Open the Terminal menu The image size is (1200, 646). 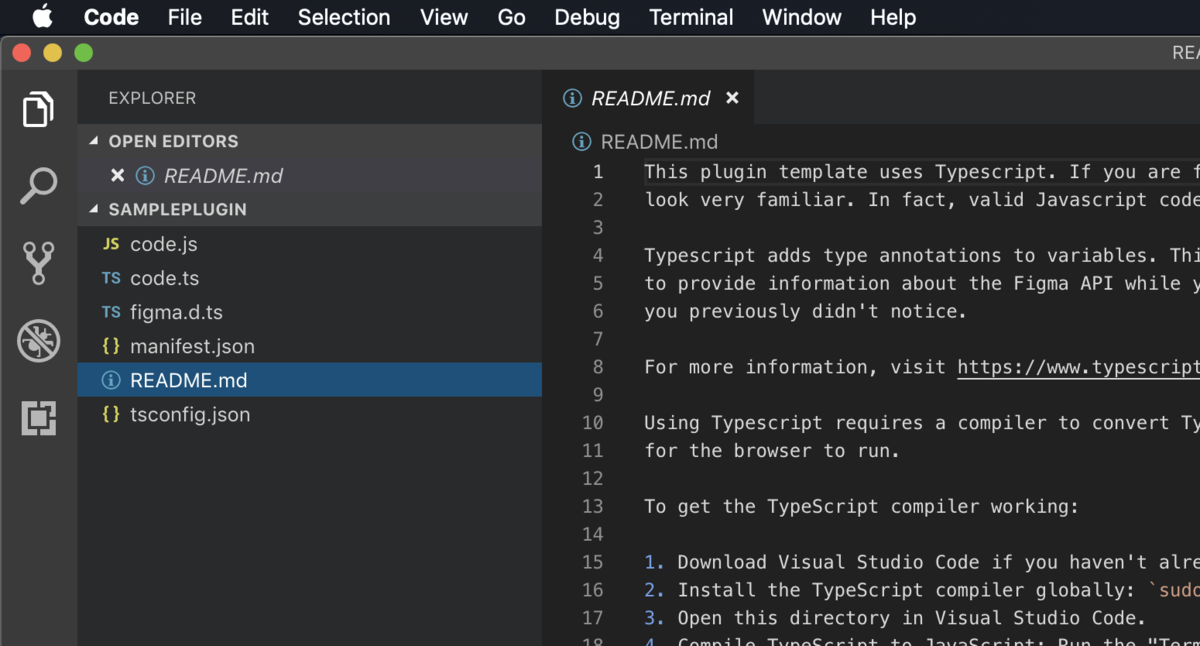(691, 17)
